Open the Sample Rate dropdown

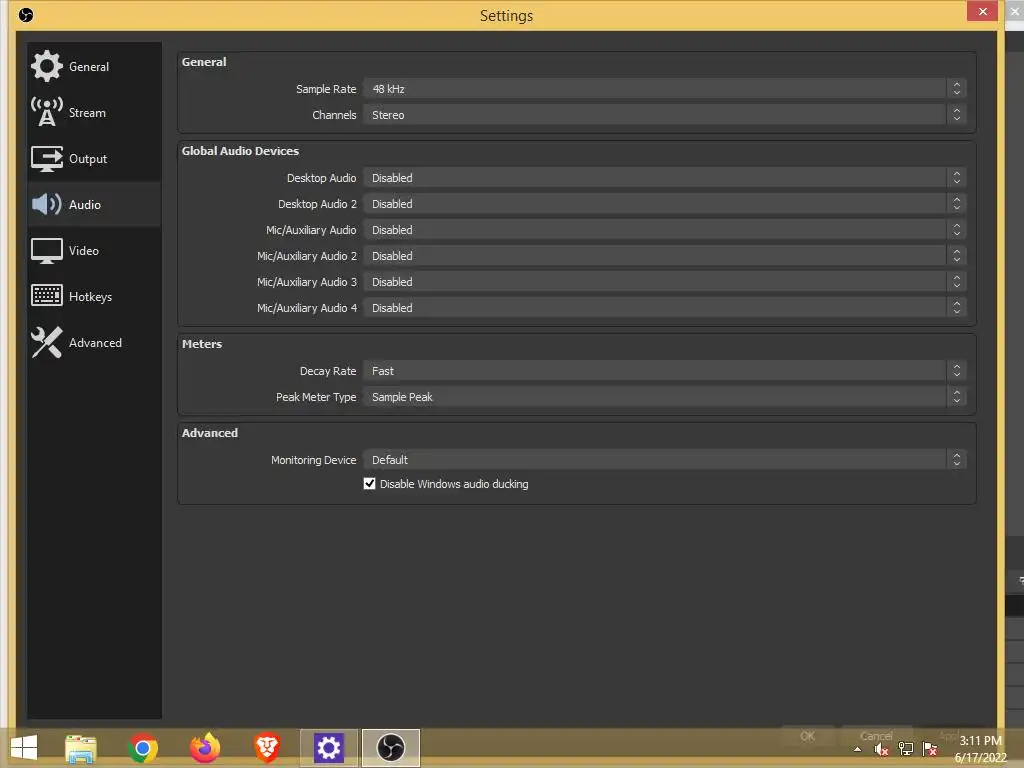(665, 89)
